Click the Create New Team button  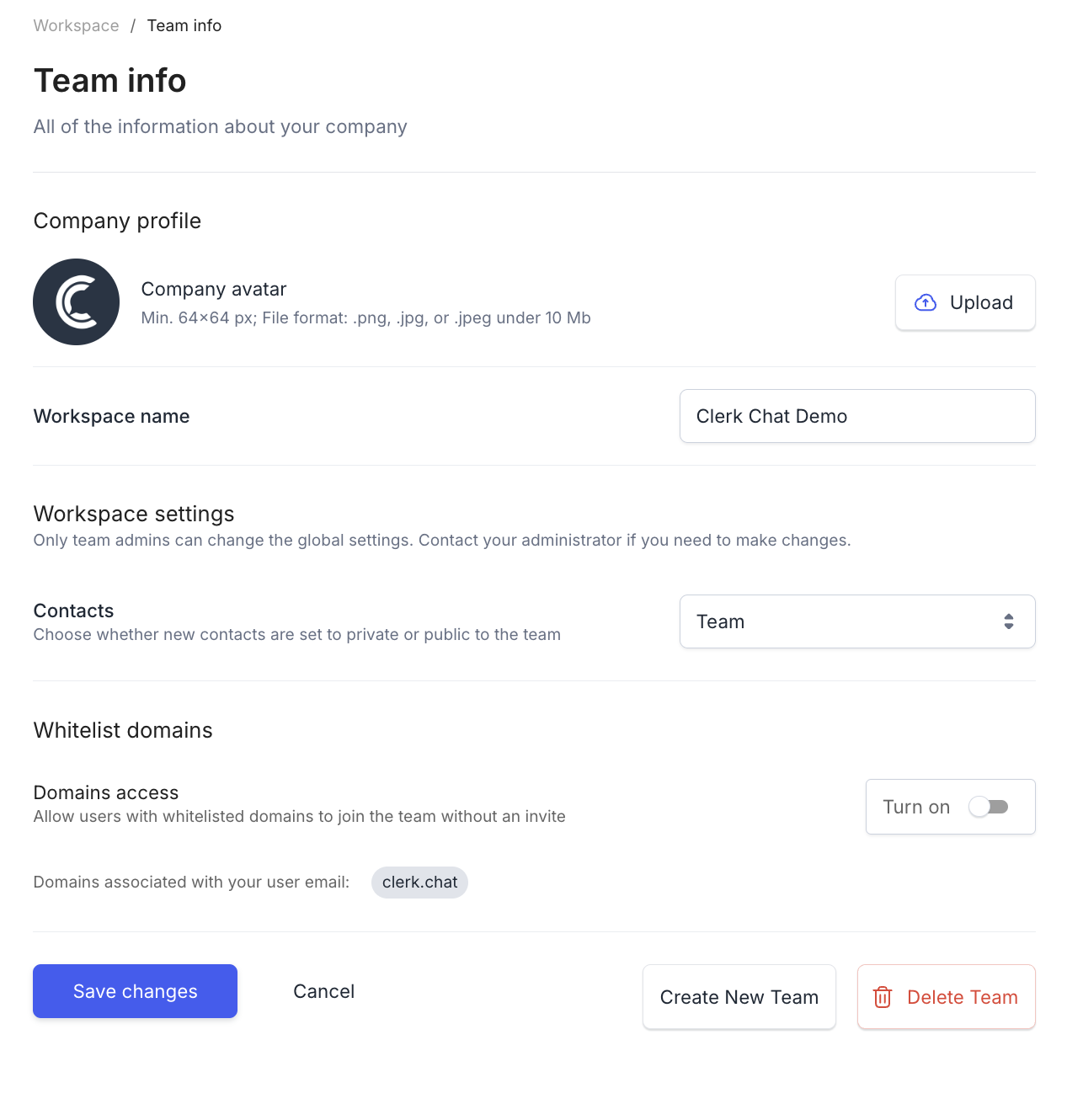tap(739, 997)
